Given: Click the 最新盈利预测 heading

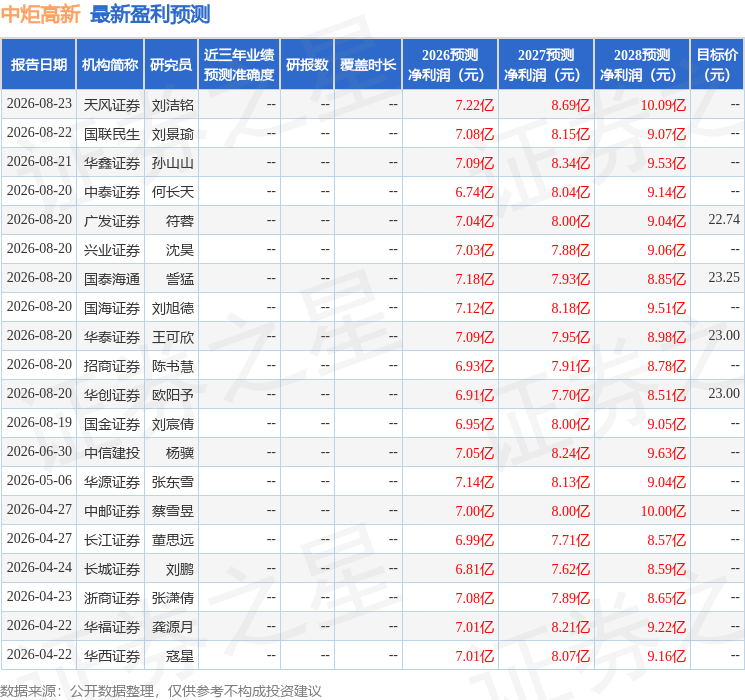Looking at the screenshot, I should point(150,14).
